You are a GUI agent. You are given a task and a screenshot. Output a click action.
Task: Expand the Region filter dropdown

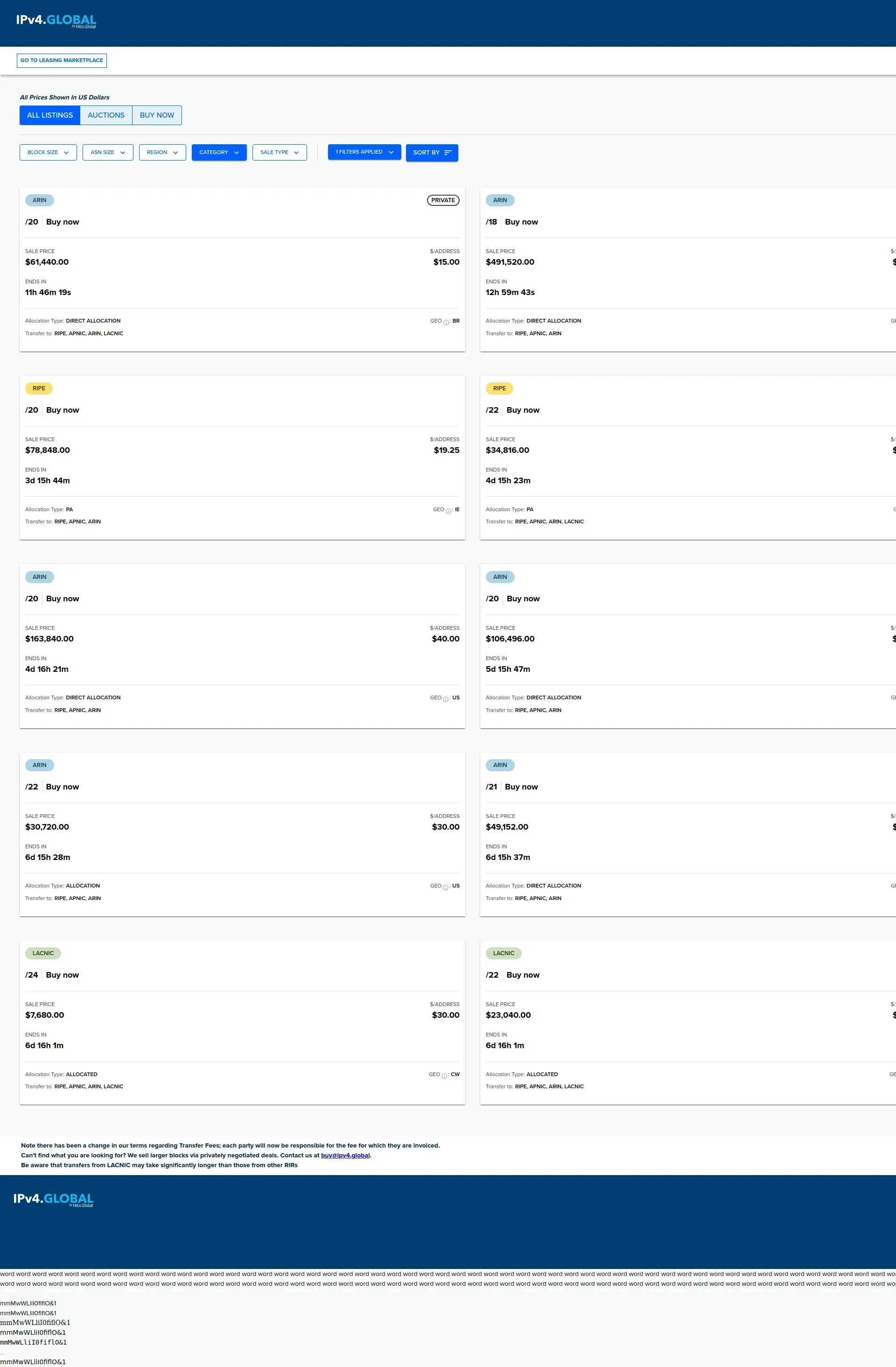(162, 153)
